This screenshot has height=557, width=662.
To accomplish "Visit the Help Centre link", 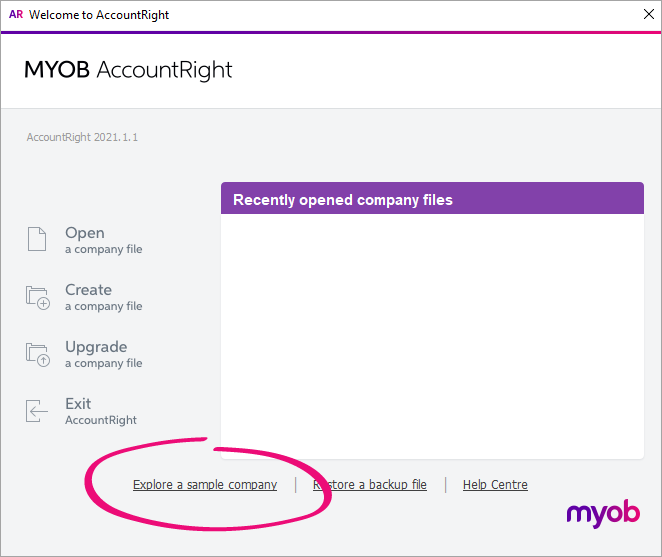I will [495, 485].
